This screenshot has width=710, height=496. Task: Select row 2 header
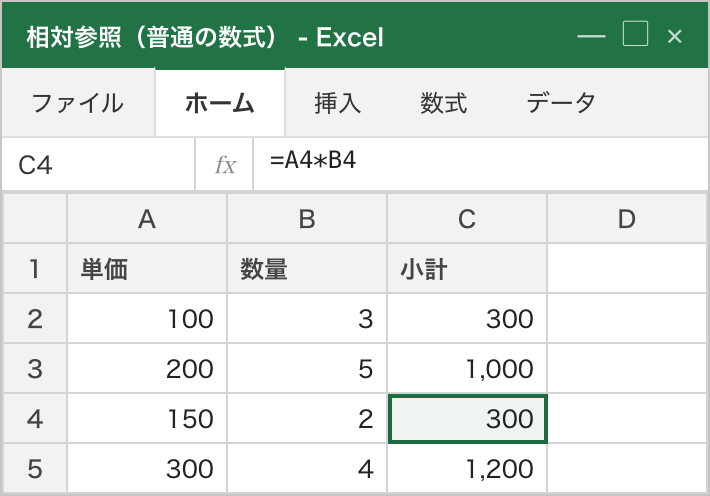click(35, 318)
